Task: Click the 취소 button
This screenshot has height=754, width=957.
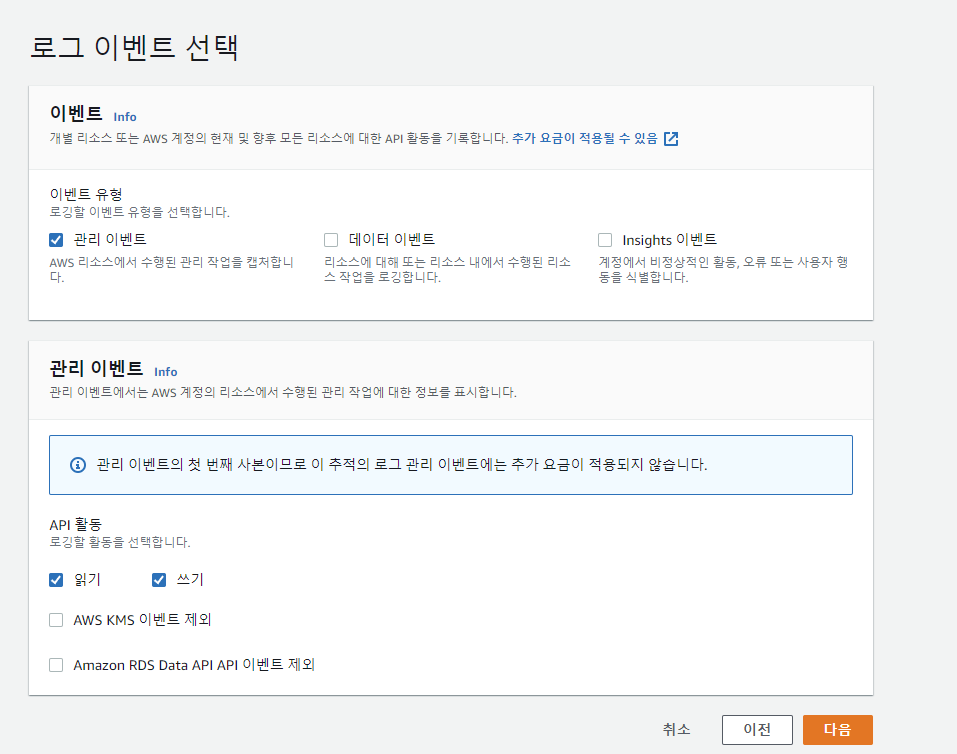Action: [x=676, y=730]
